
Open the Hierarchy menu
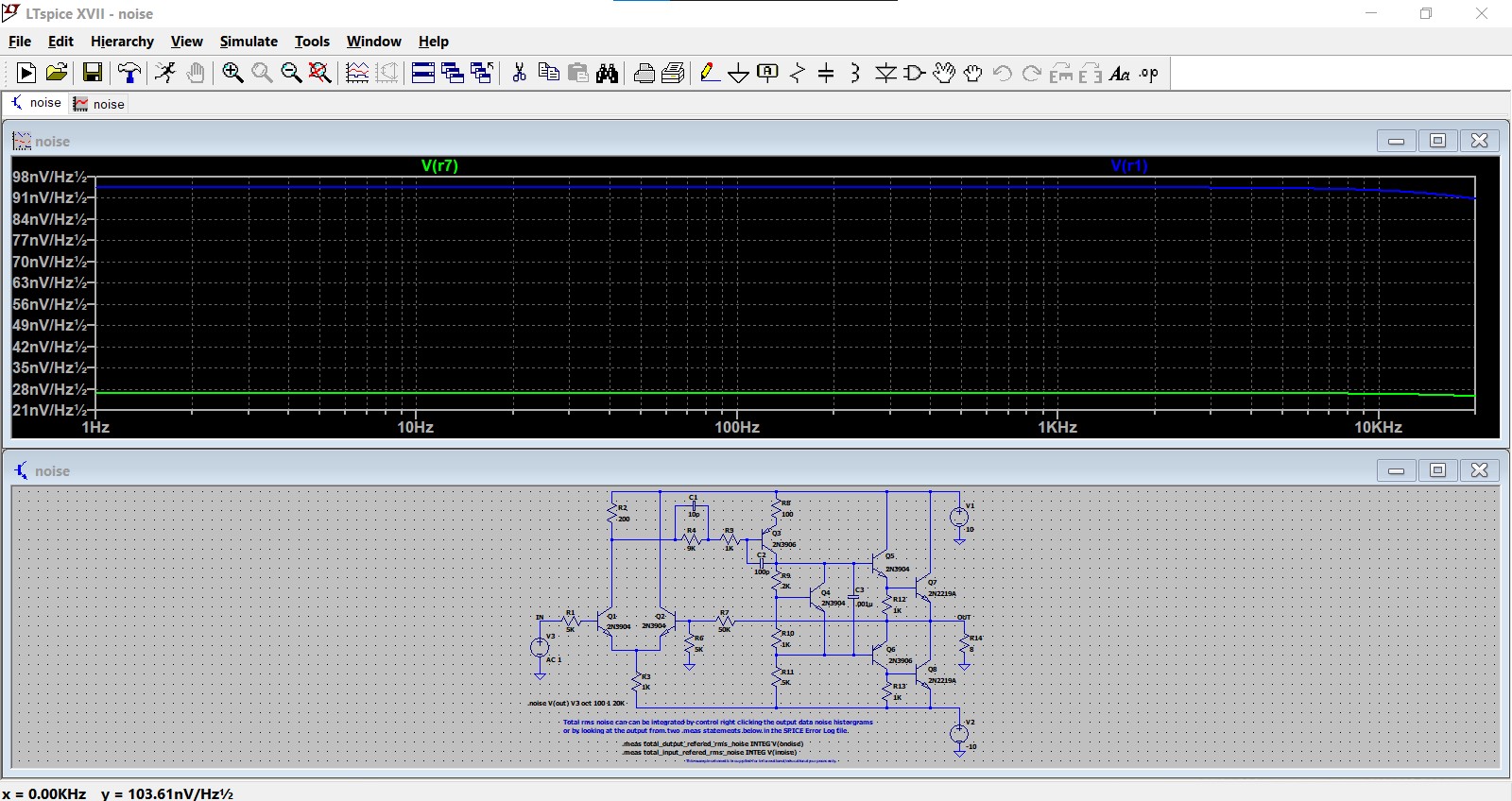[122, 42]
